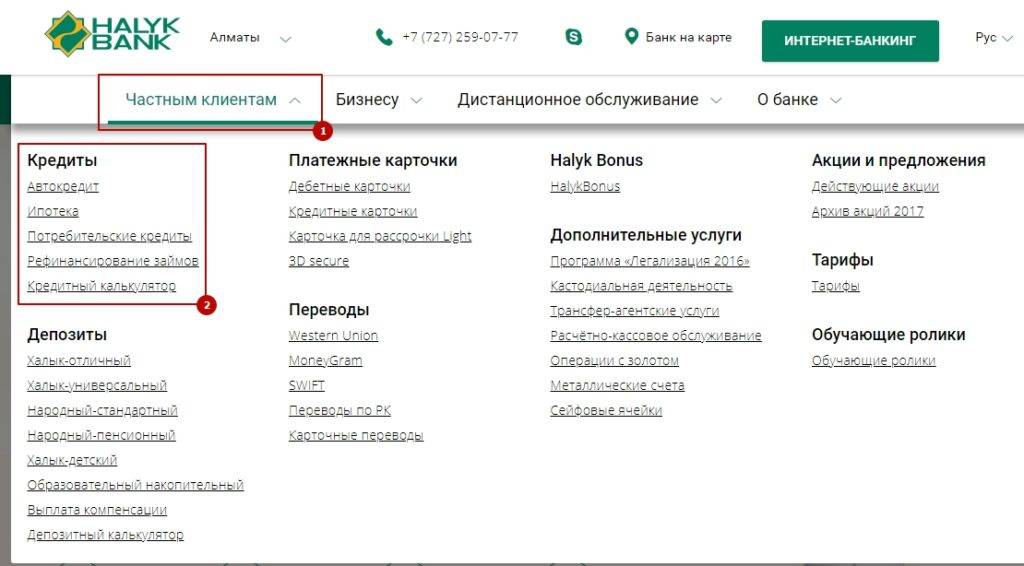The image size is (1024, 566).
Task: Open the Банк на карте link
Action: point(688,38)
